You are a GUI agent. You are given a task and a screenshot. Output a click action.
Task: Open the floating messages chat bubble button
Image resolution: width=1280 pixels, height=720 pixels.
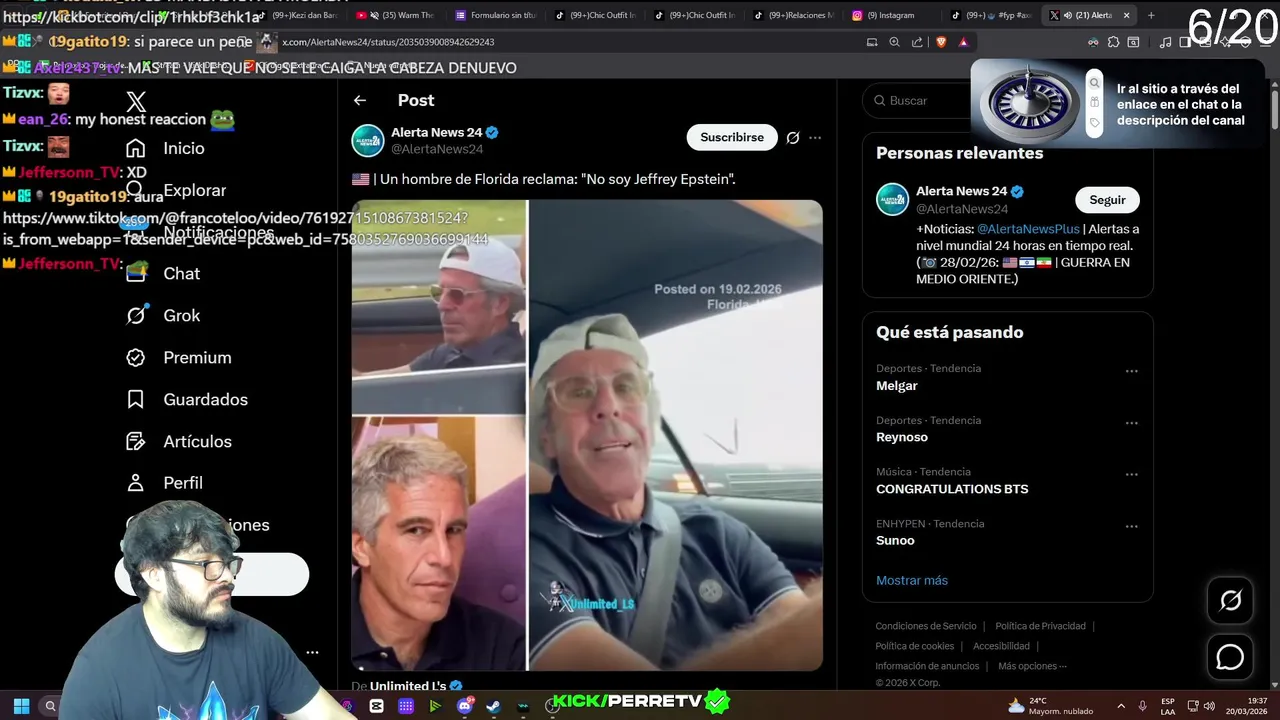[1230, 657]
